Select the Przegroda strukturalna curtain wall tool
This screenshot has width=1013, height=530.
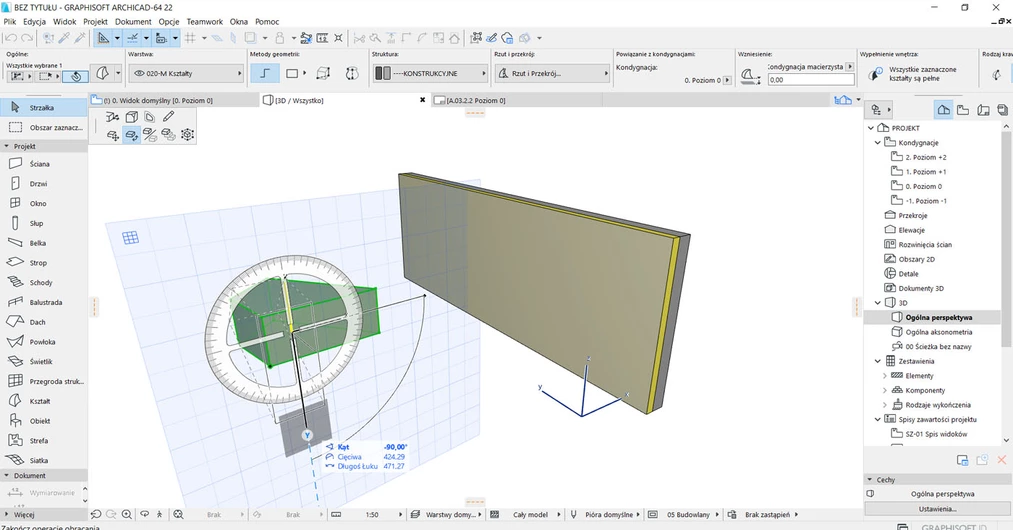click(x=43, y=381)
